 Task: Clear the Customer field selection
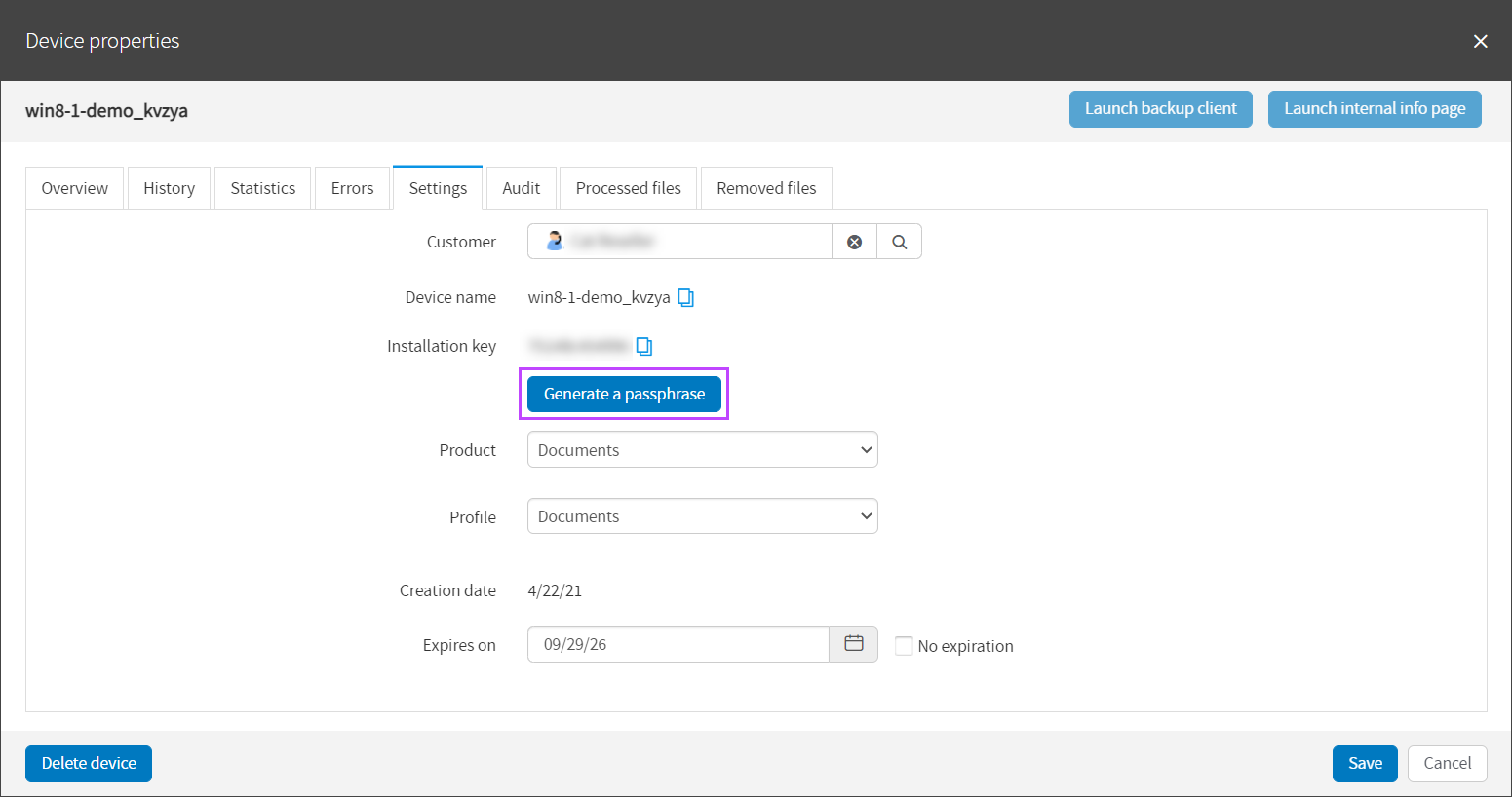[854, 242]
